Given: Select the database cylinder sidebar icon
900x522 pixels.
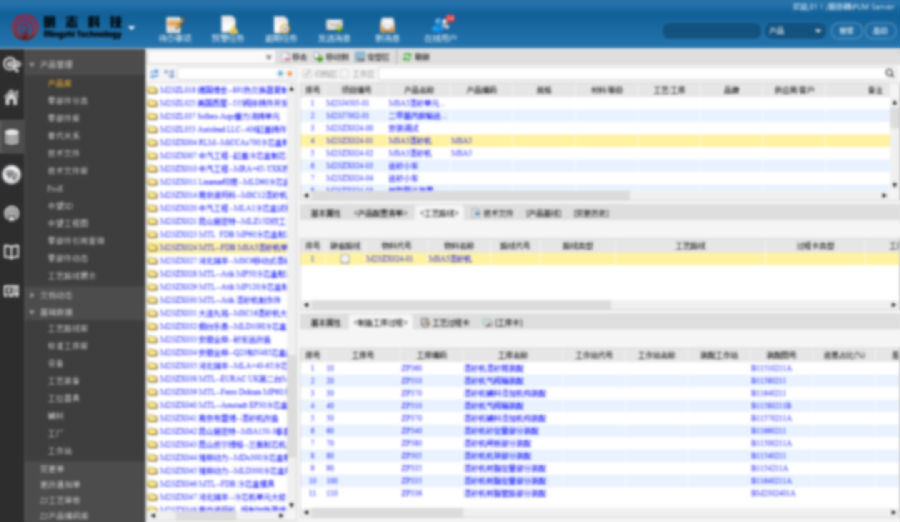Looking at the screenshot, I should coord(11,137).
